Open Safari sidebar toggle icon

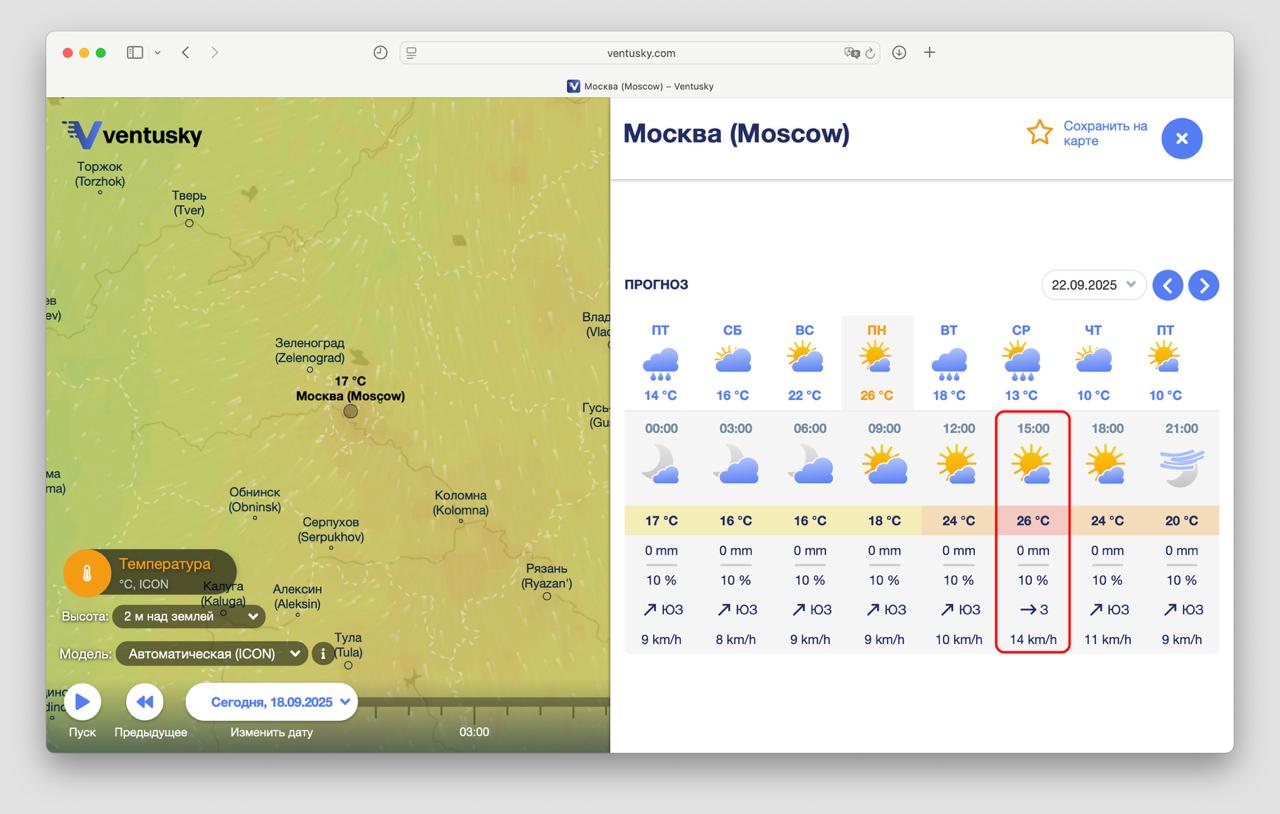point(135,52)
